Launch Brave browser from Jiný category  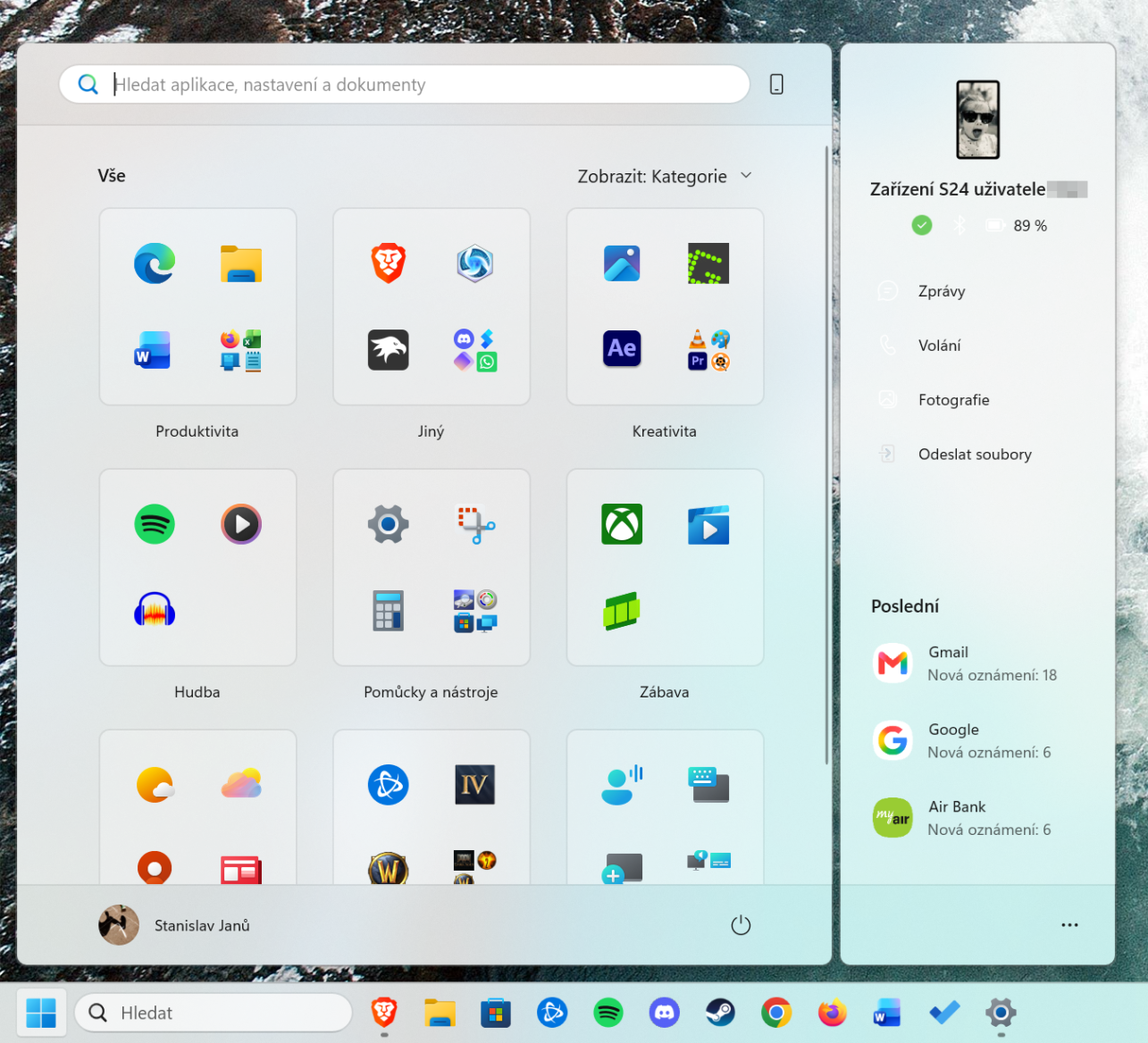pyautogui.click(x=389, y=263)
